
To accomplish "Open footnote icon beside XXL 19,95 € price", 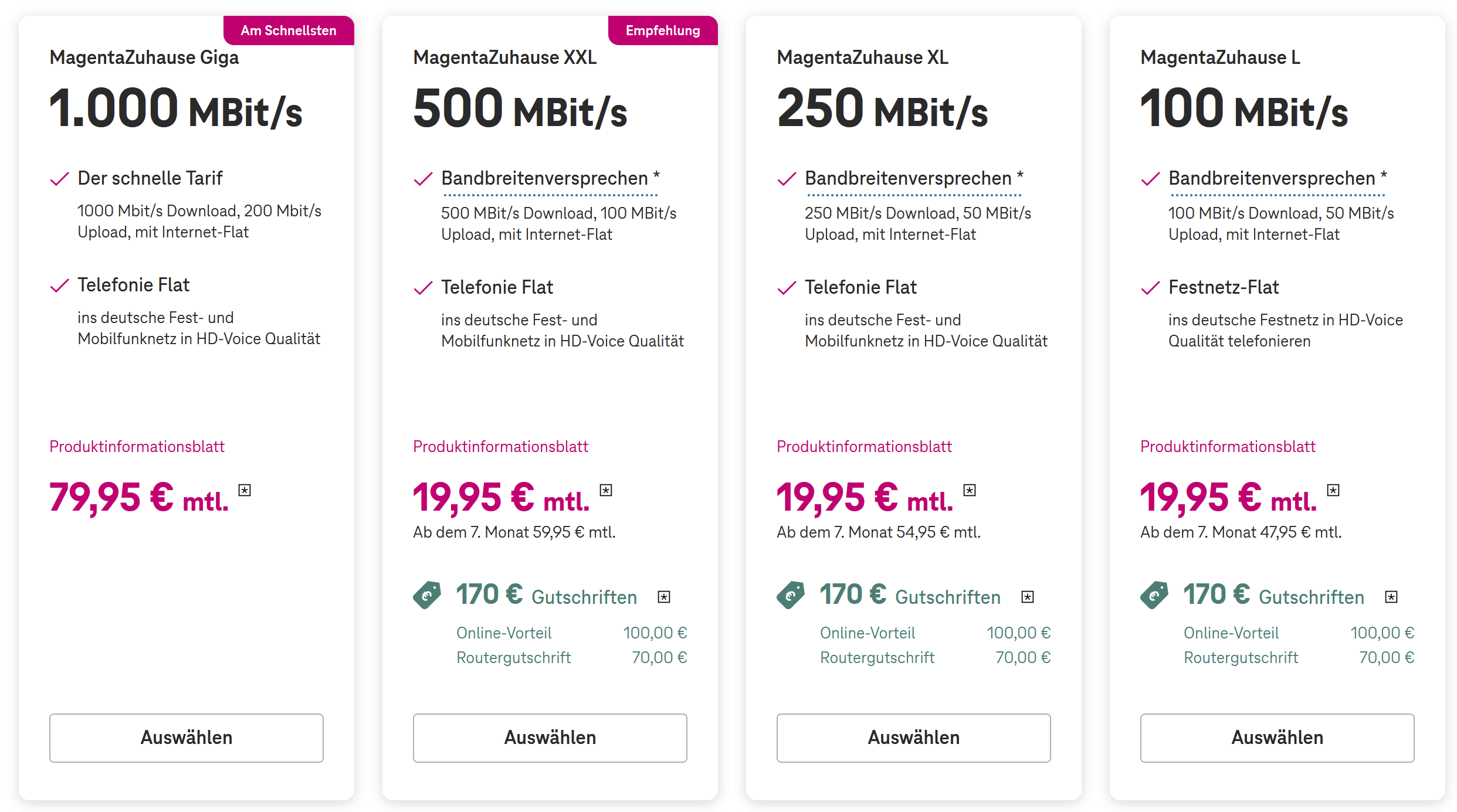I will coord(606,490).
